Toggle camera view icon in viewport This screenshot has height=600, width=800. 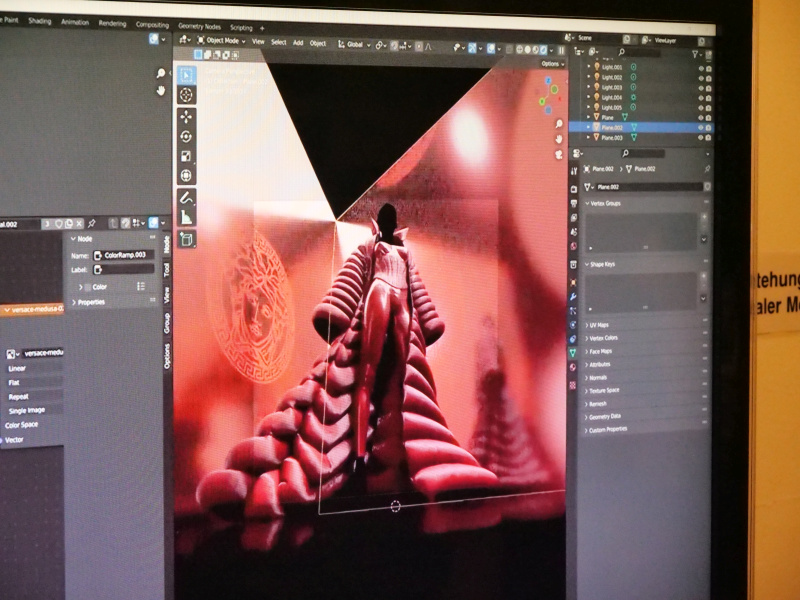[x=559, y=154]
